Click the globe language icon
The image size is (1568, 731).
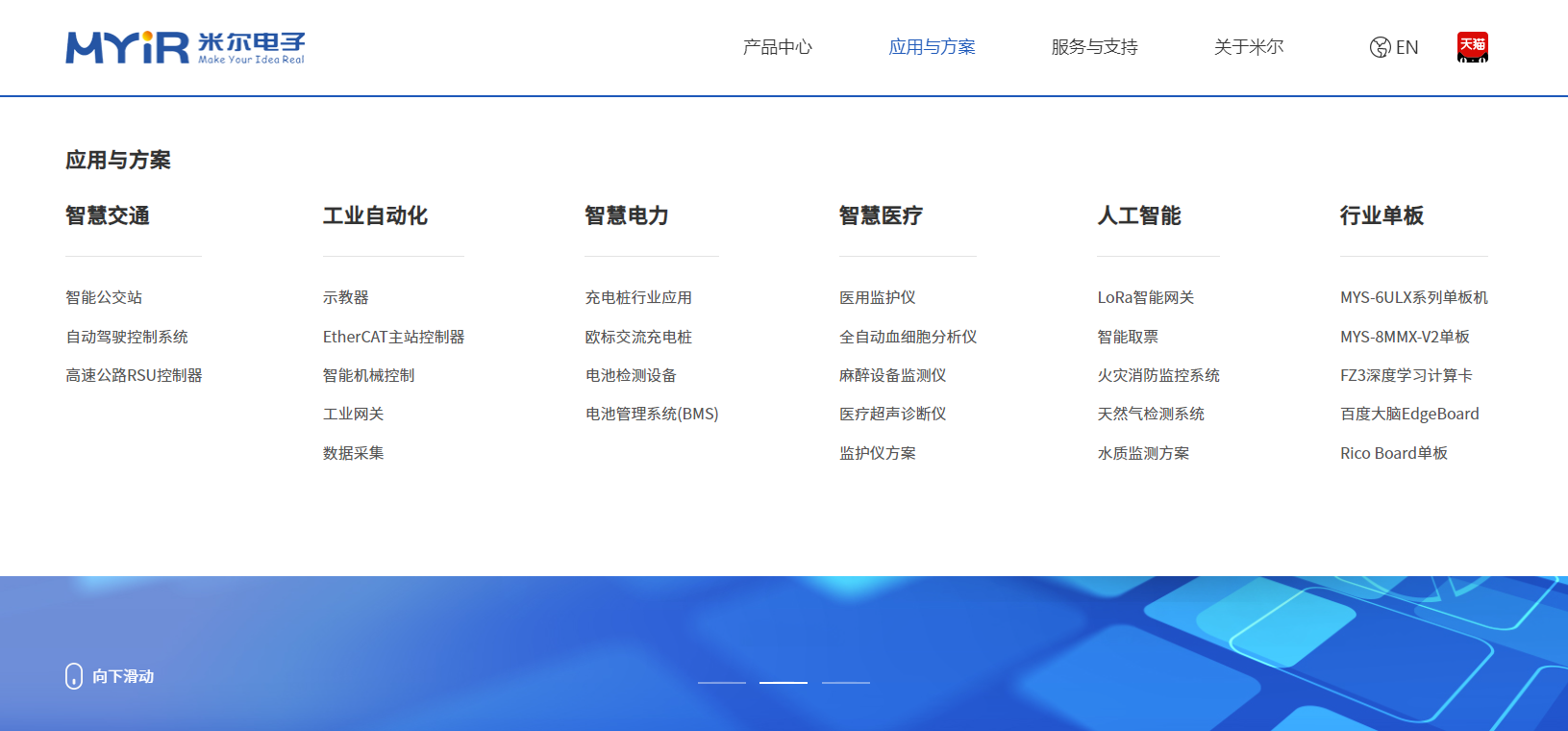pos(1380,47)
